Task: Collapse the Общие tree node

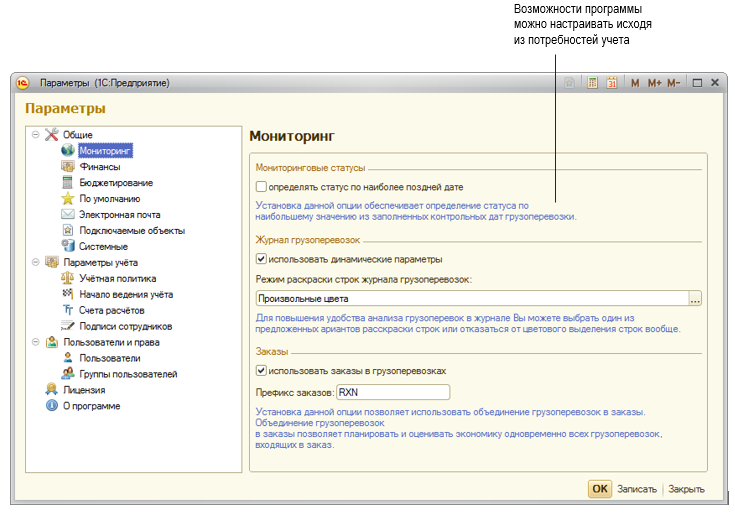Action: pos(36,135)
